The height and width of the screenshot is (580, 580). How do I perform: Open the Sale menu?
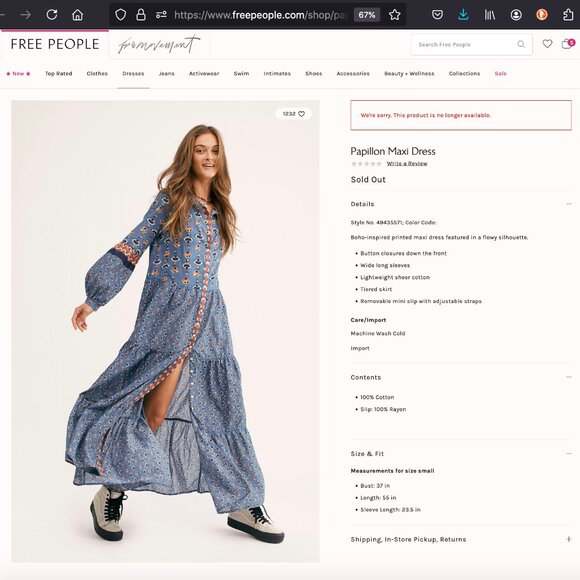tap(500, 74)
